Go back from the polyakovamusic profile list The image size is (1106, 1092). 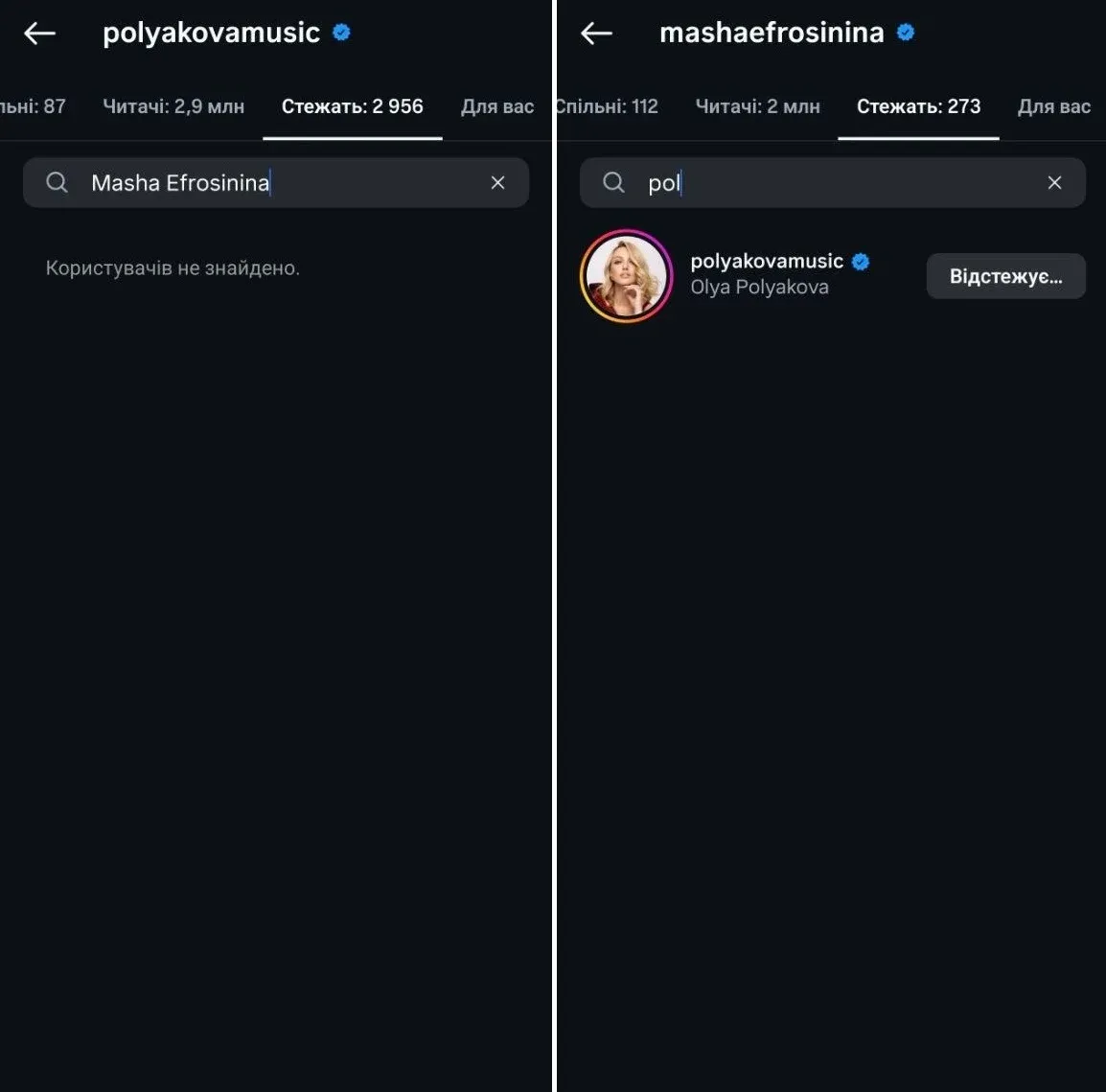(x=39, y=34)
